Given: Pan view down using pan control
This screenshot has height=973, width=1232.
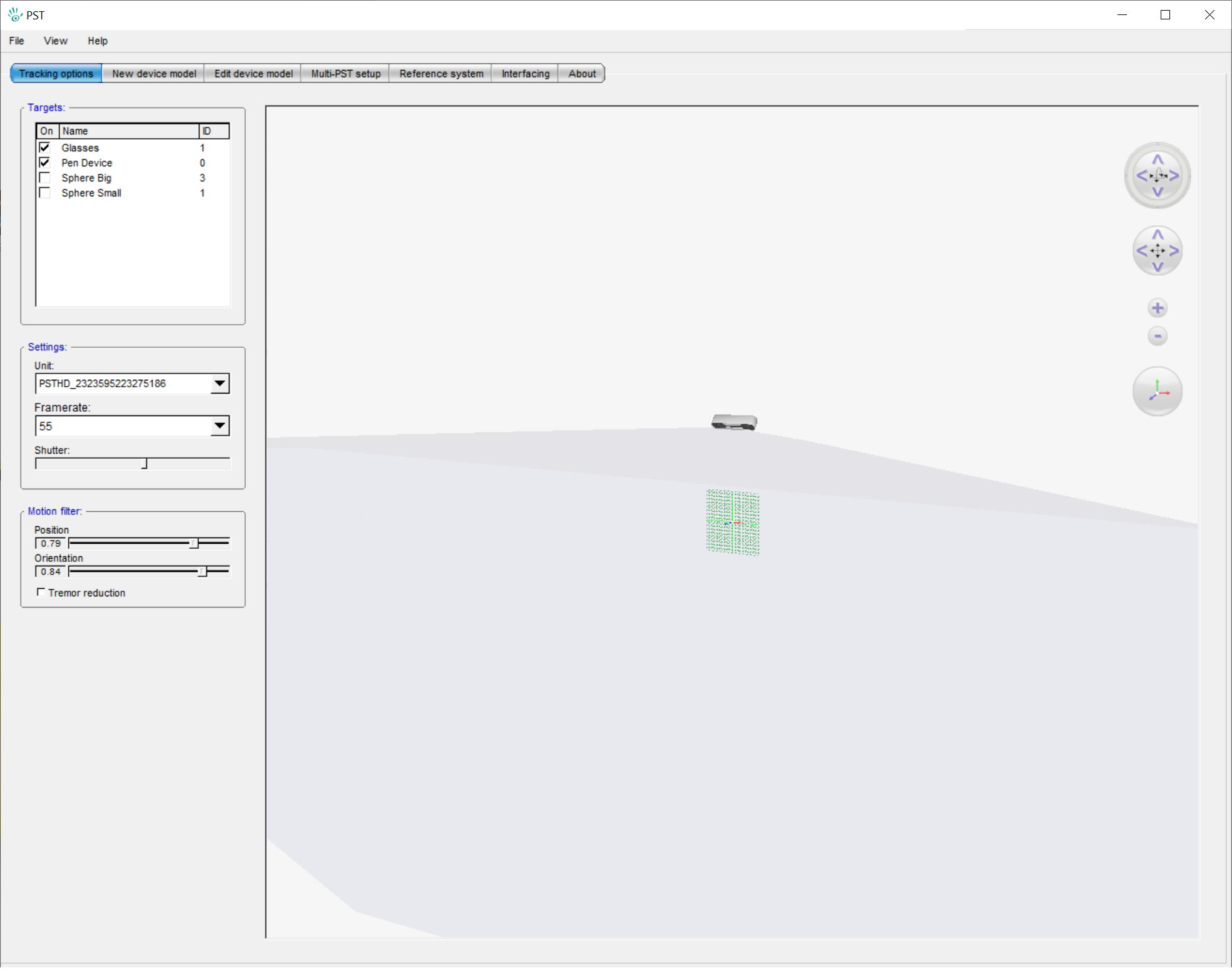Looking at the screenshot, I should point(1158,267).
